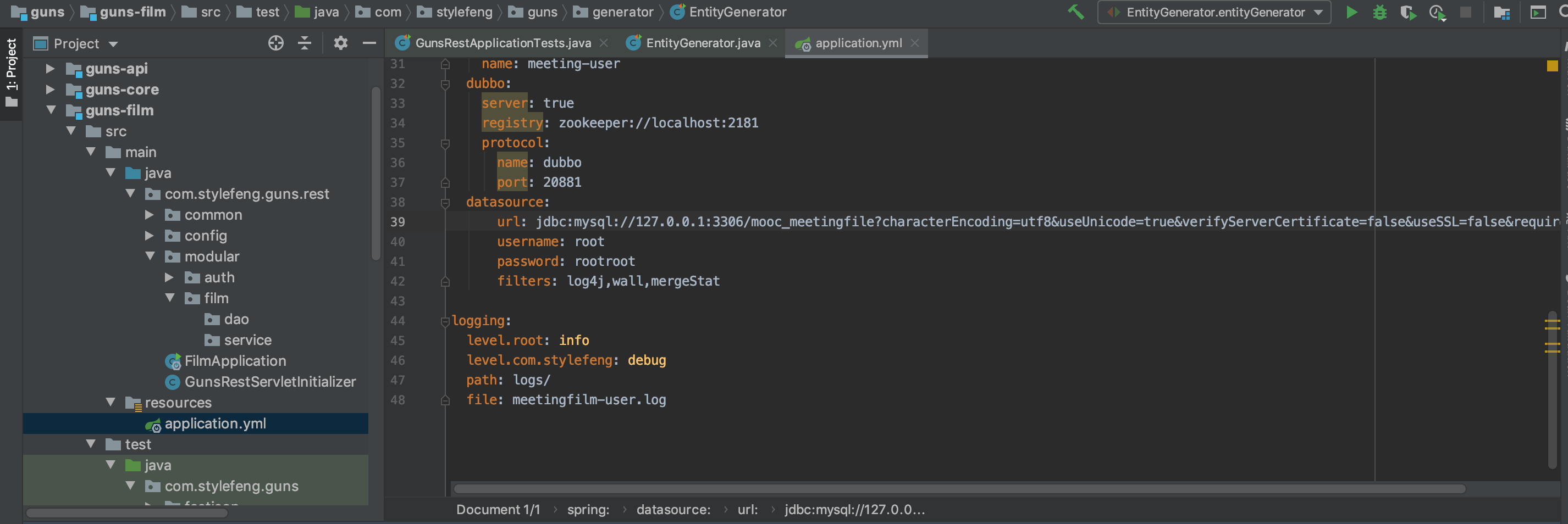Open the EntityGenerator.entityGenerator run configuration dropdown

tap(1214, 12)
